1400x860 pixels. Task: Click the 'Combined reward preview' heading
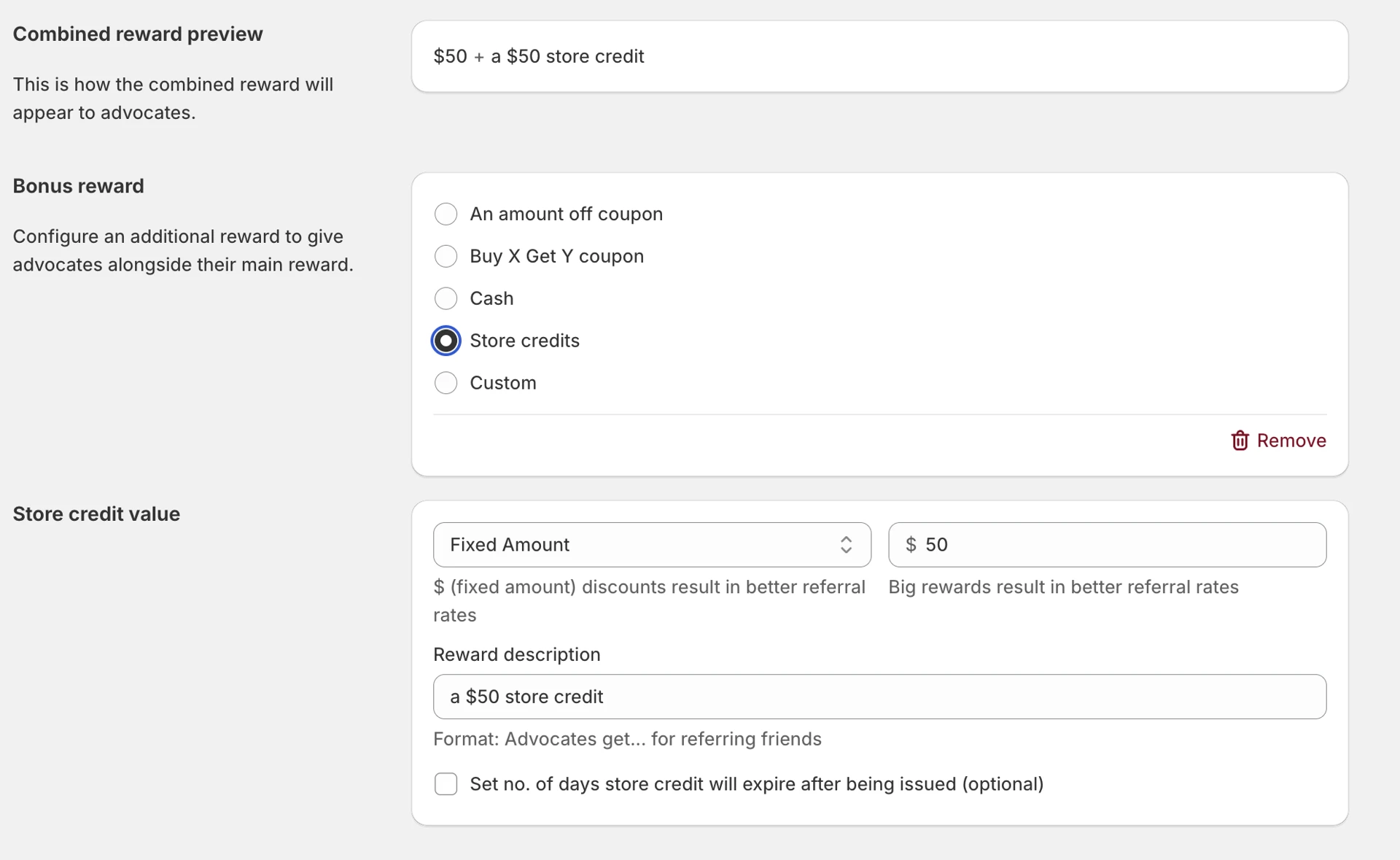click(138, 34)
